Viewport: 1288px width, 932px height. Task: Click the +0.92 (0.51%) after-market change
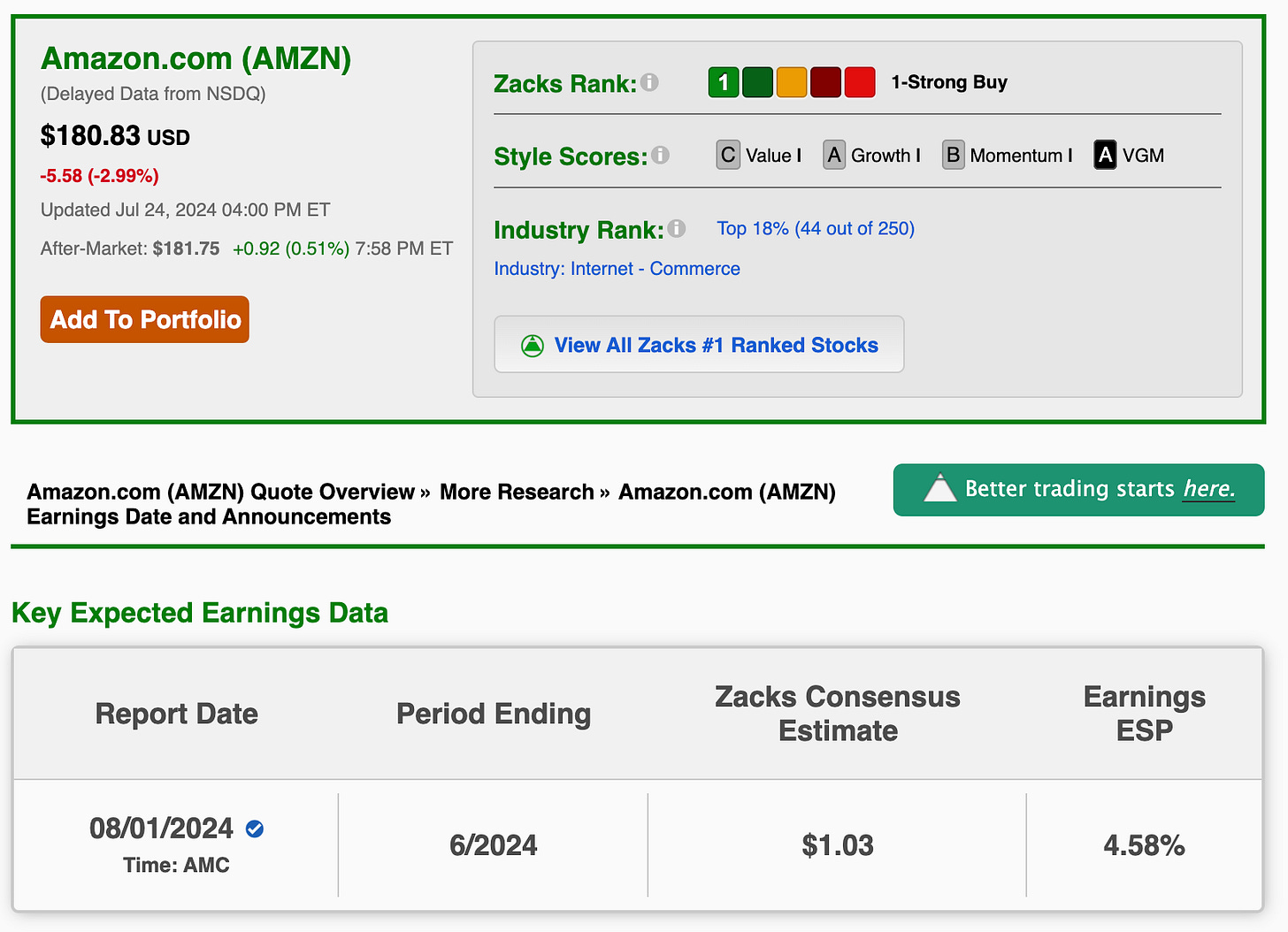[x=291, y=248]
